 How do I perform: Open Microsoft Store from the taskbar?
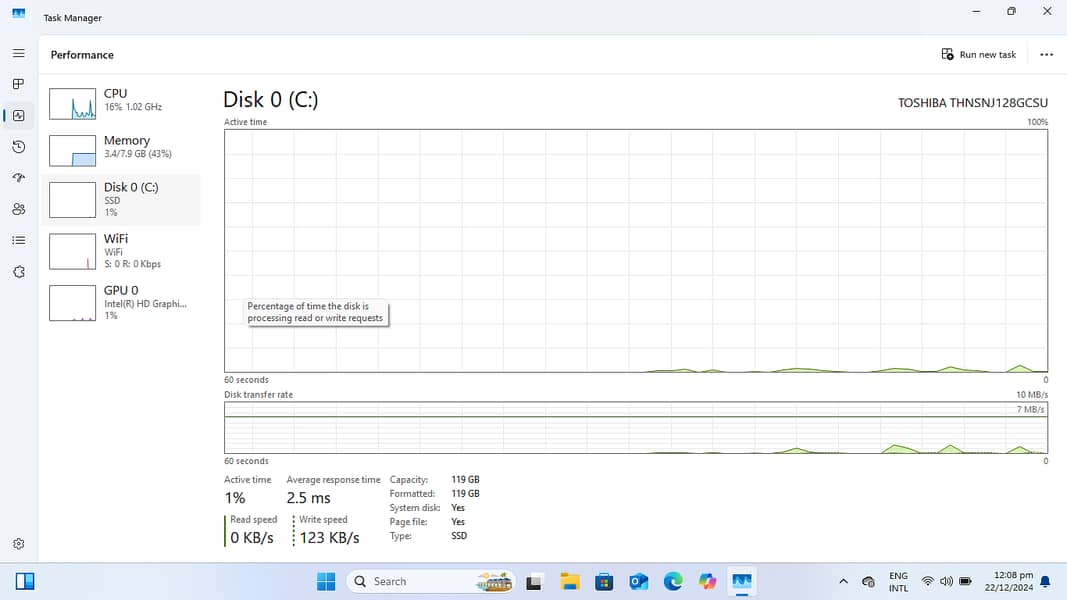(x=604, y=582)
